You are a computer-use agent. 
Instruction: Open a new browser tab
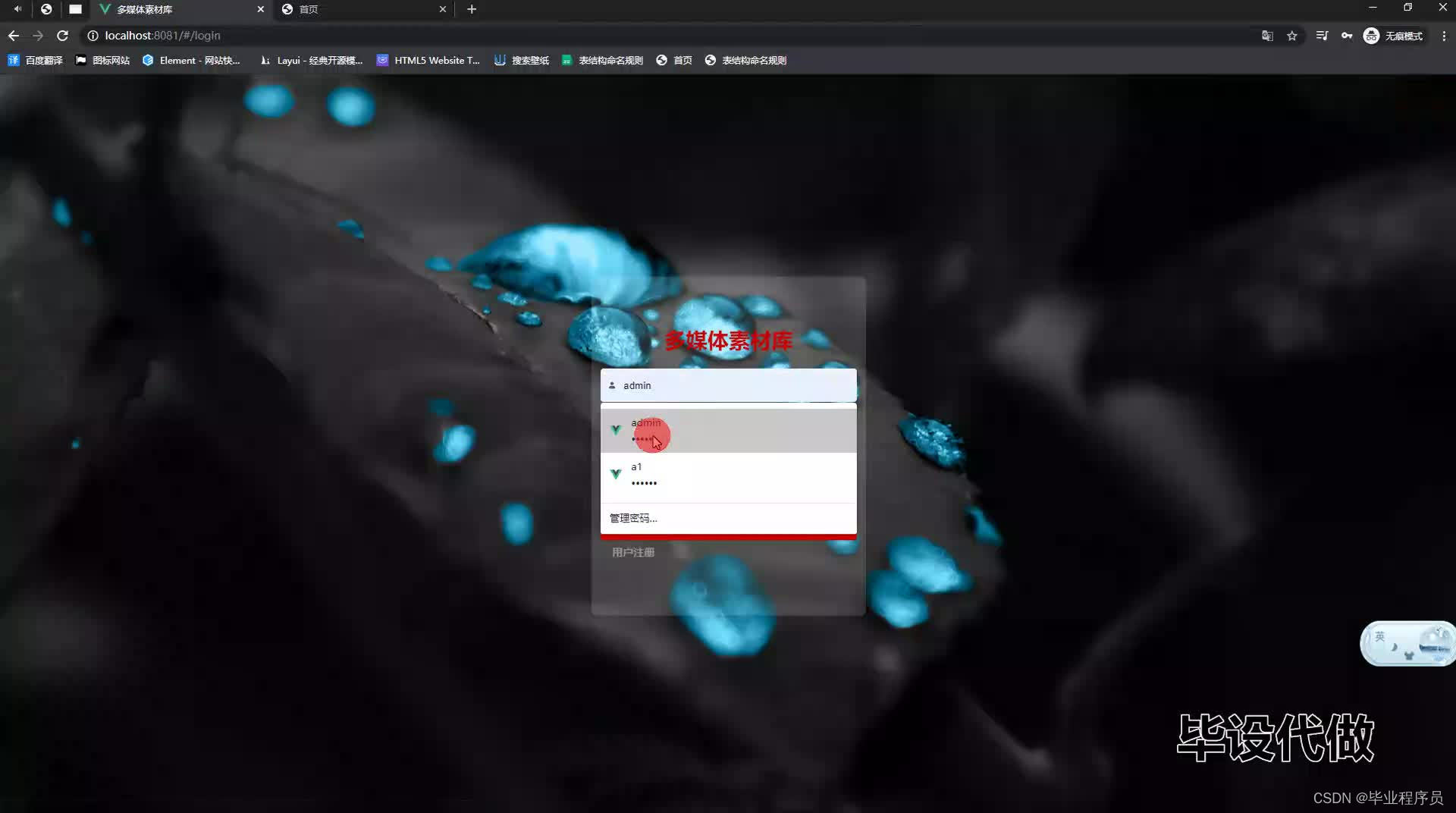(472, 9)
